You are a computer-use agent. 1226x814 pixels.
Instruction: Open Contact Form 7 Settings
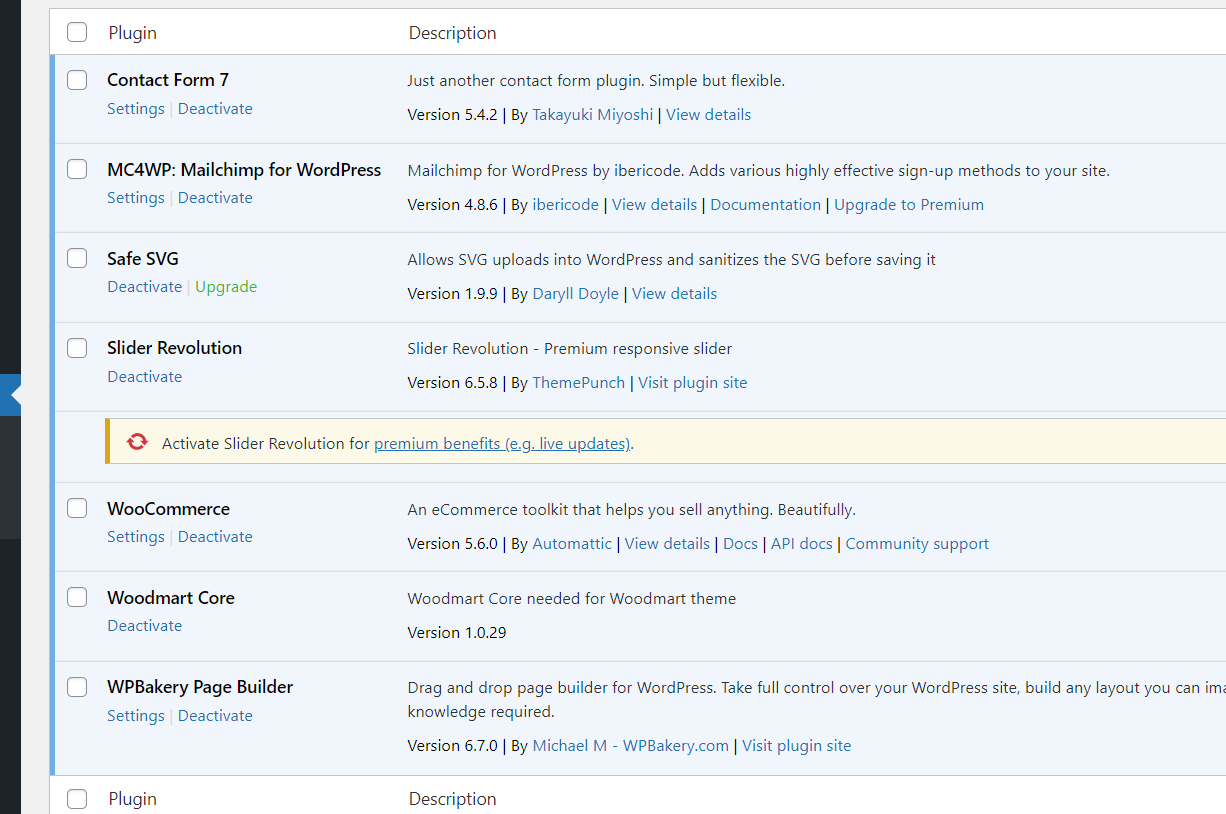pos(136,109)
